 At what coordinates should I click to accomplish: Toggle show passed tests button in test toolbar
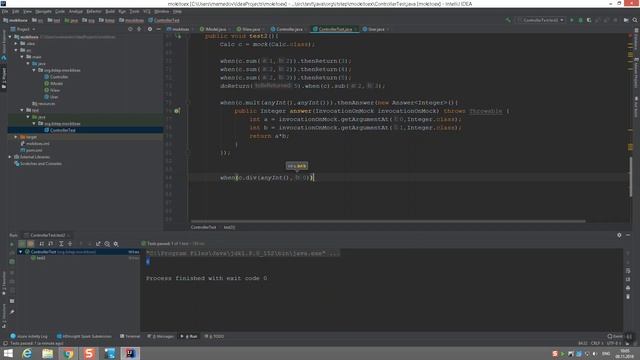[22, 244]
